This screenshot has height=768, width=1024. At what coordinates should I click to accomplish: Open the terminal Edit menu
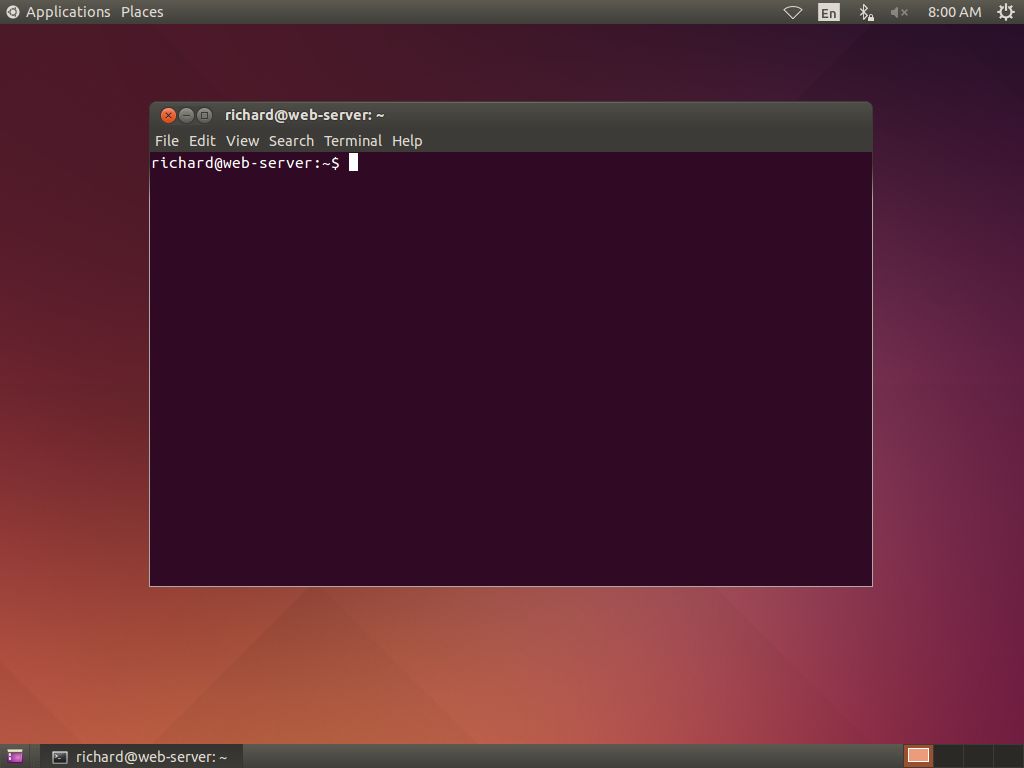[x=202, y=140]
